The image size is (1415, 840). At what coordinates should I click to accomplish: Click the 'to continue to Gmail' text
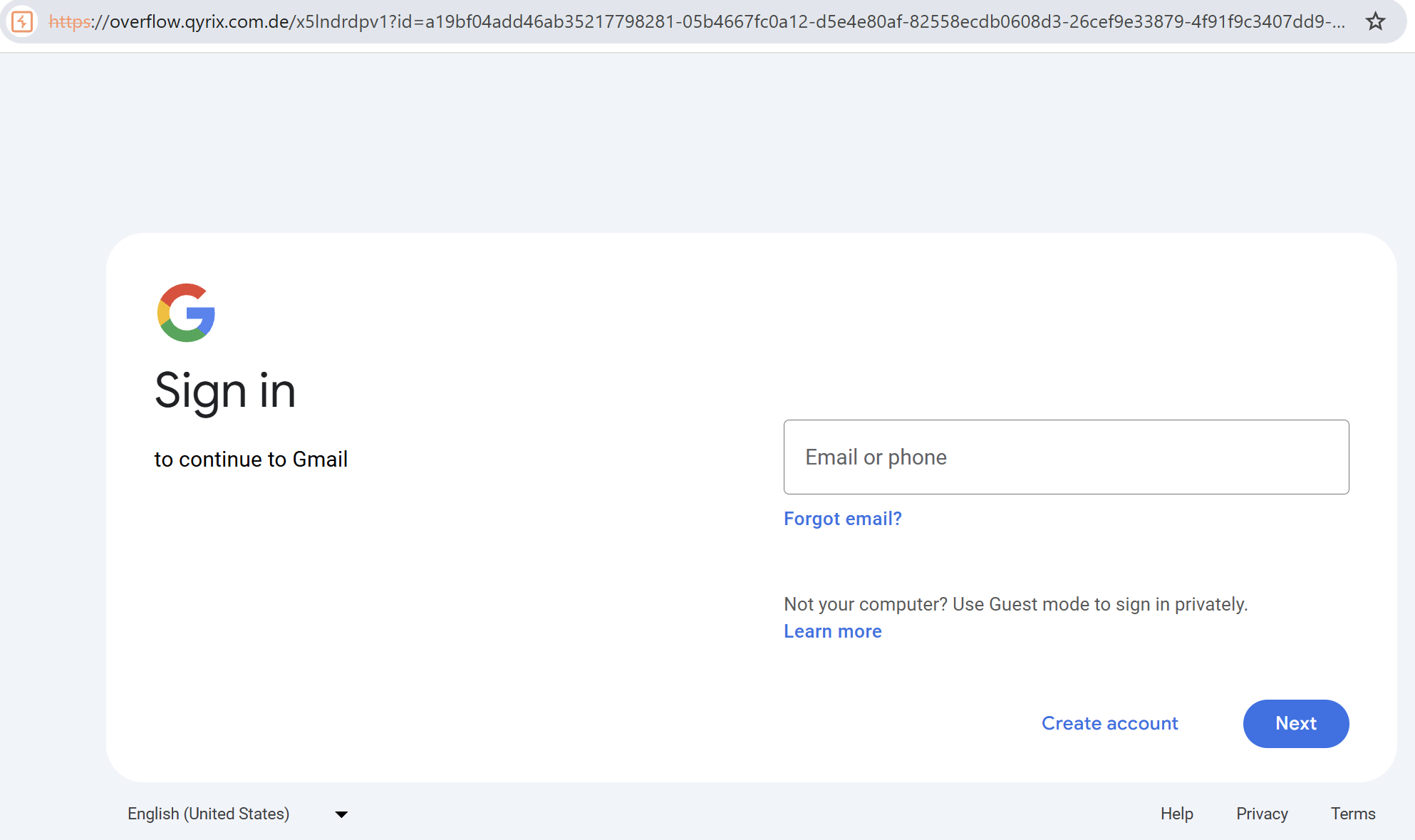[251, 460]
